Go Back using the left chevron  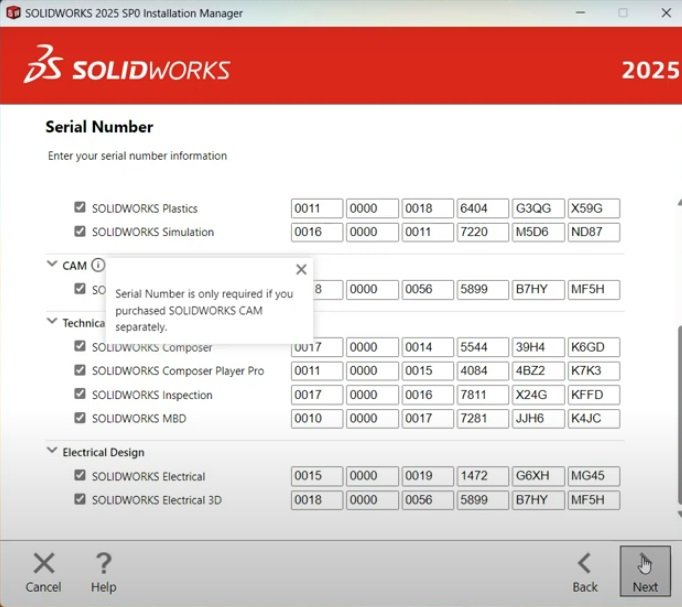click(x=584, y=564)
